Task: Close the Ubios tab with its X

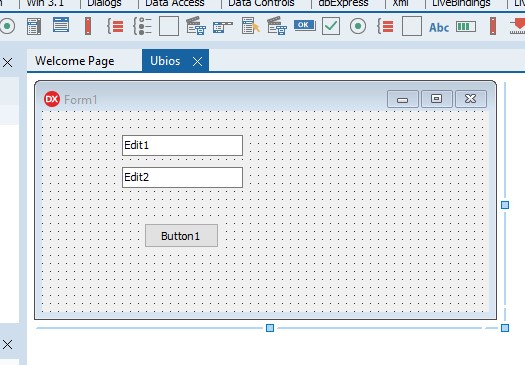Action: [198, 61]
